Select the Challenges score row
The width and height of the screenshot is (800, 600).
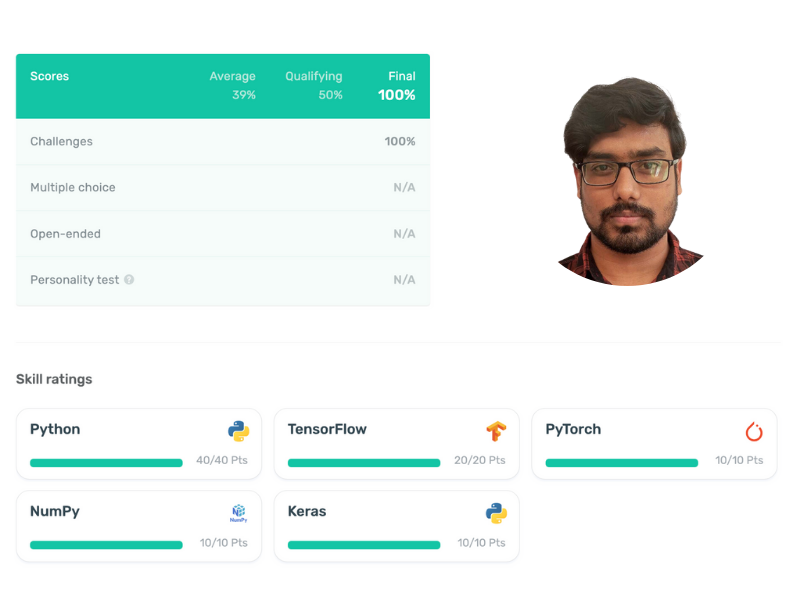point(223,141)
